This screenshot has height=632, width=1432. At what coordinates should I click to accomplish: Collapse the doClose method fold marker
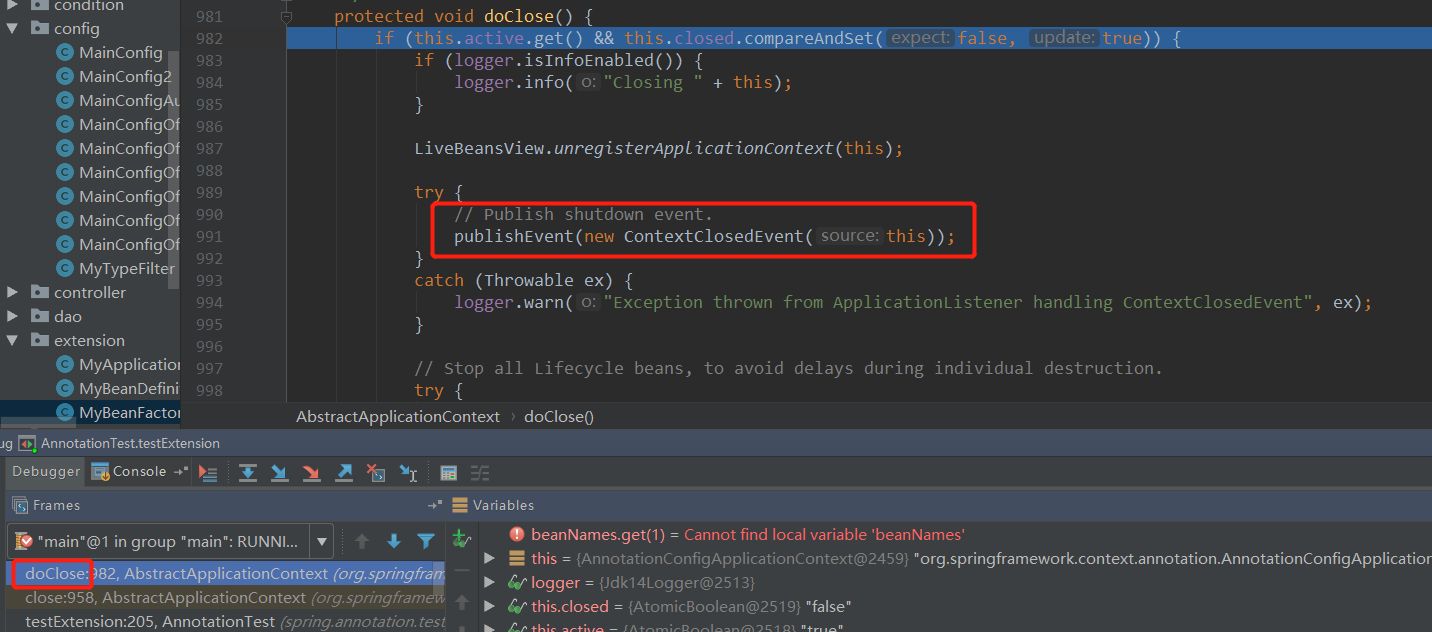286,17
